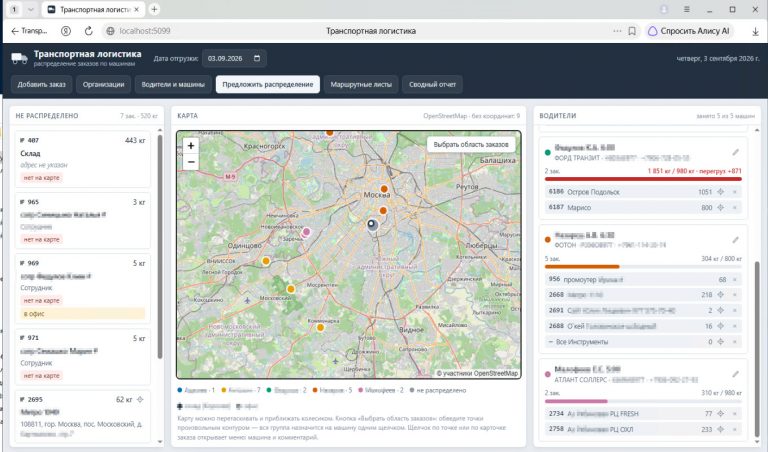Locate 'Все Инструменты' order on map

point(720,342)
